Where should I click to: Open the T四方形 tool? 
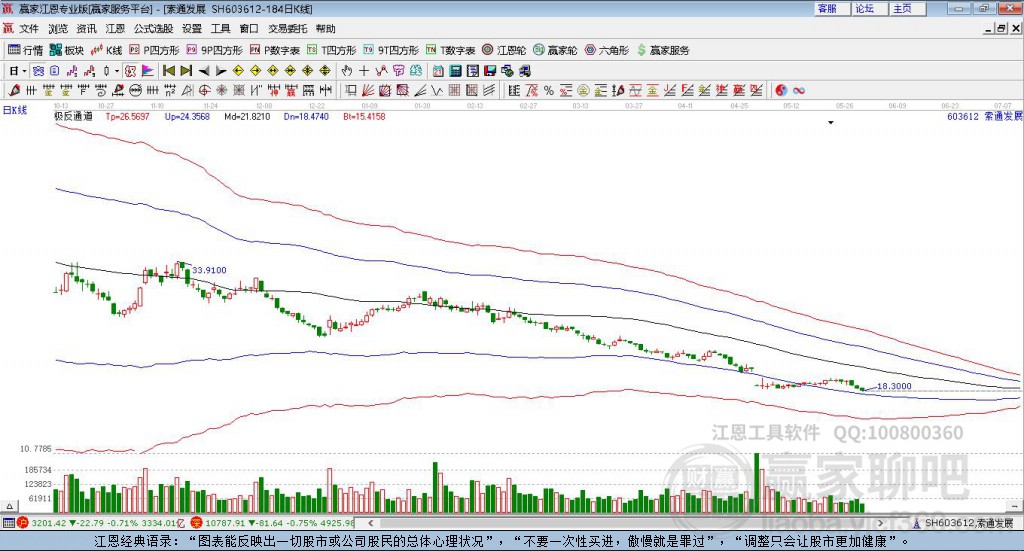(331, 50)
